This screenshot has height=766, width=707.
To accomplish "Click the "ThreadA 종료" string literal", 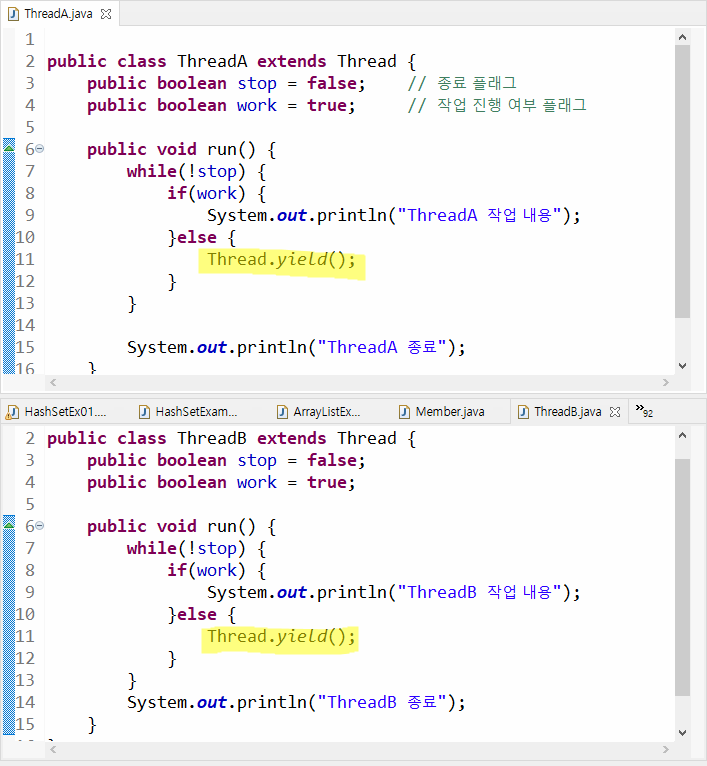I will (382, 347).
